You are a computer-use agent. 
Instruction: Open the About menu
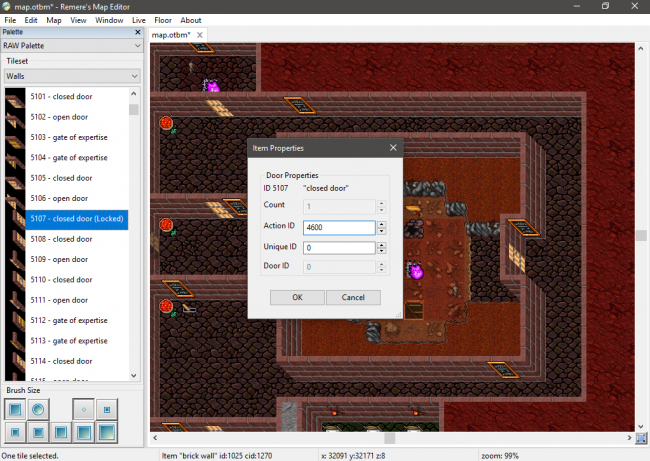point(191,20)
